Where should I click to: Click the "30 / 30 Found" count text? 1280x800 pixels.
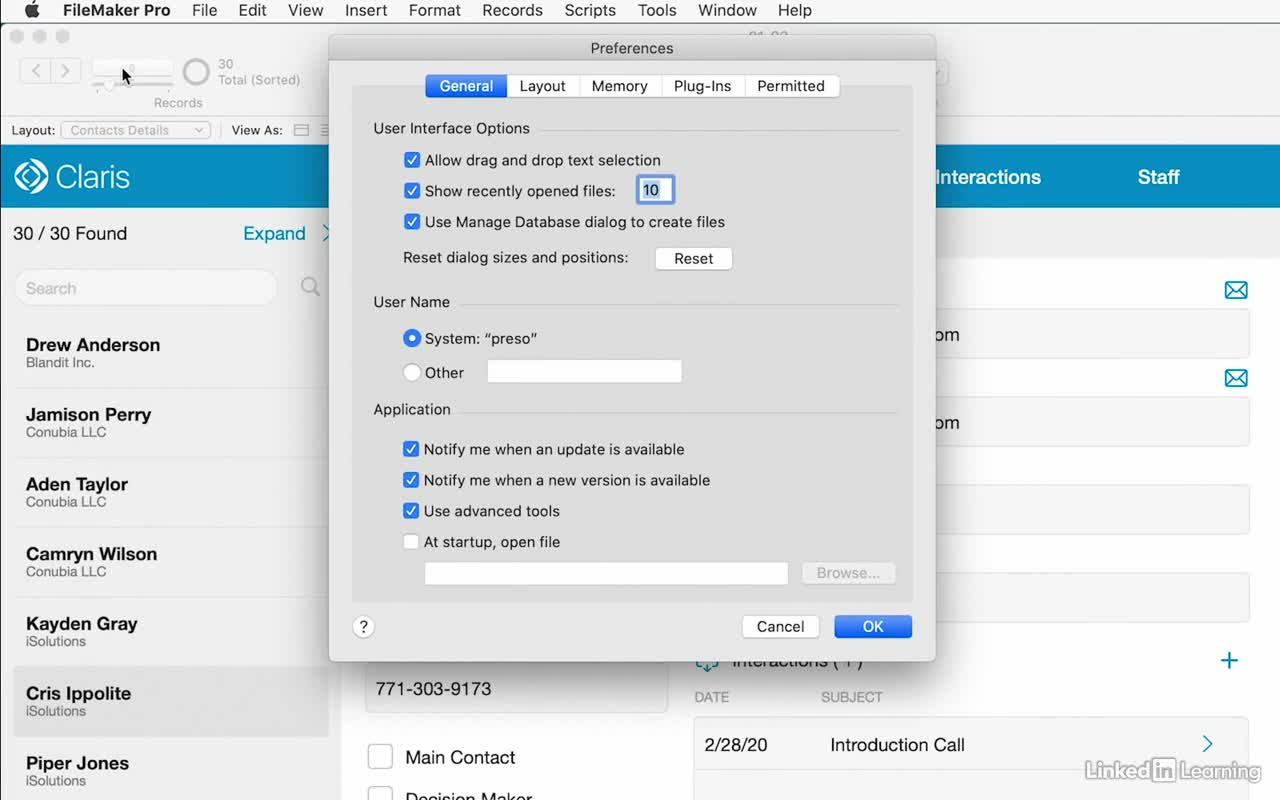70,233
